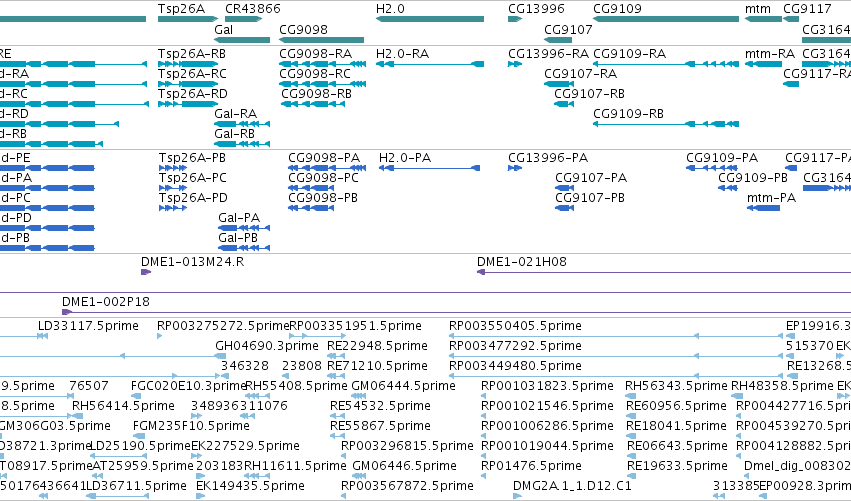Screen dimensions: 851x501
Task: Select the CR43866 gene label
Action: coord(252,9)
